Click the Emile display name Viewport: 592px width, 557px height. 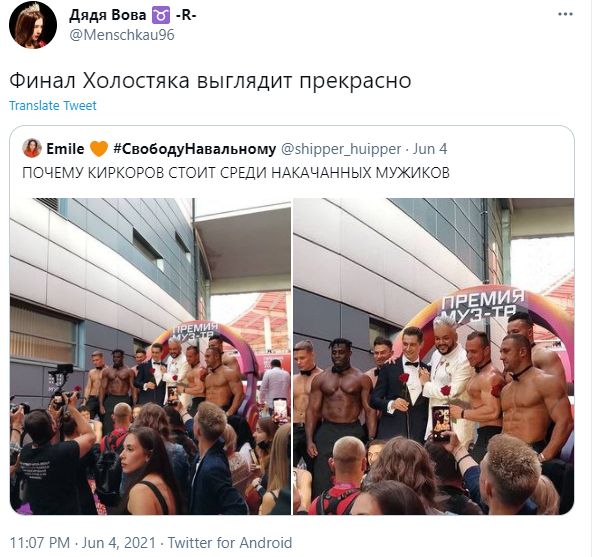[65, 149]
